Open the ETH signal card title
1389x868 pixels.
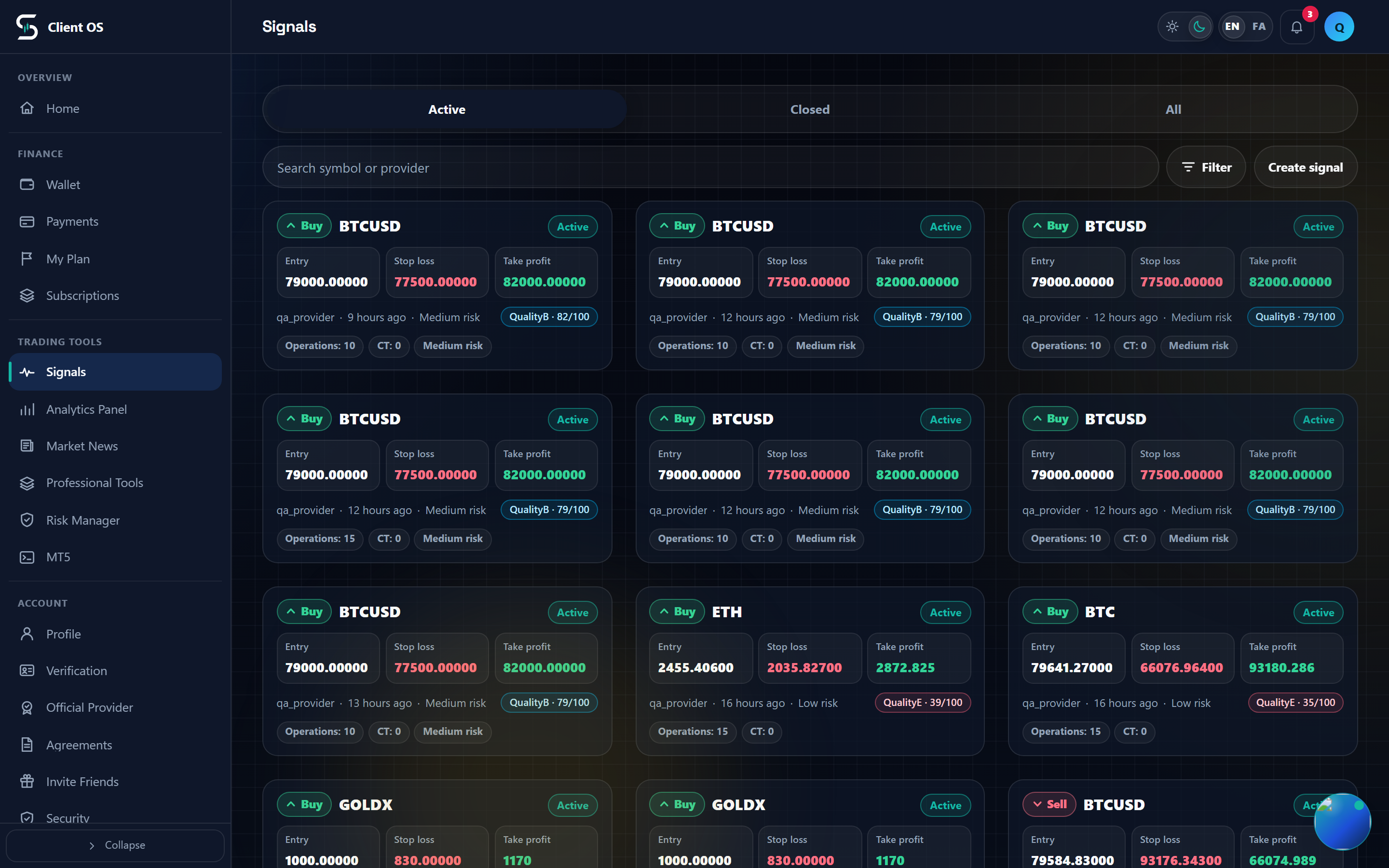[x=727, y=612]
